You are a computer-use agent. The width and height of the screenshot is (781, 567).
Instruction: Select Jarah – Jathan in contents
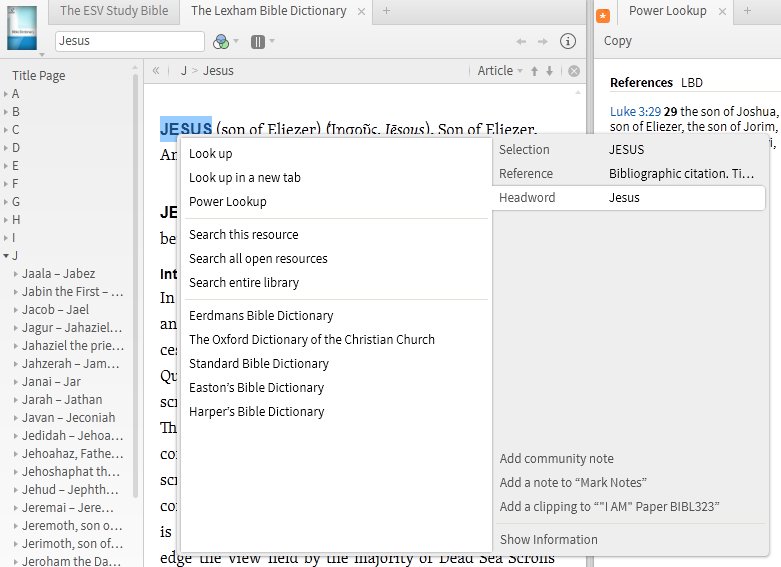point(62,400)
